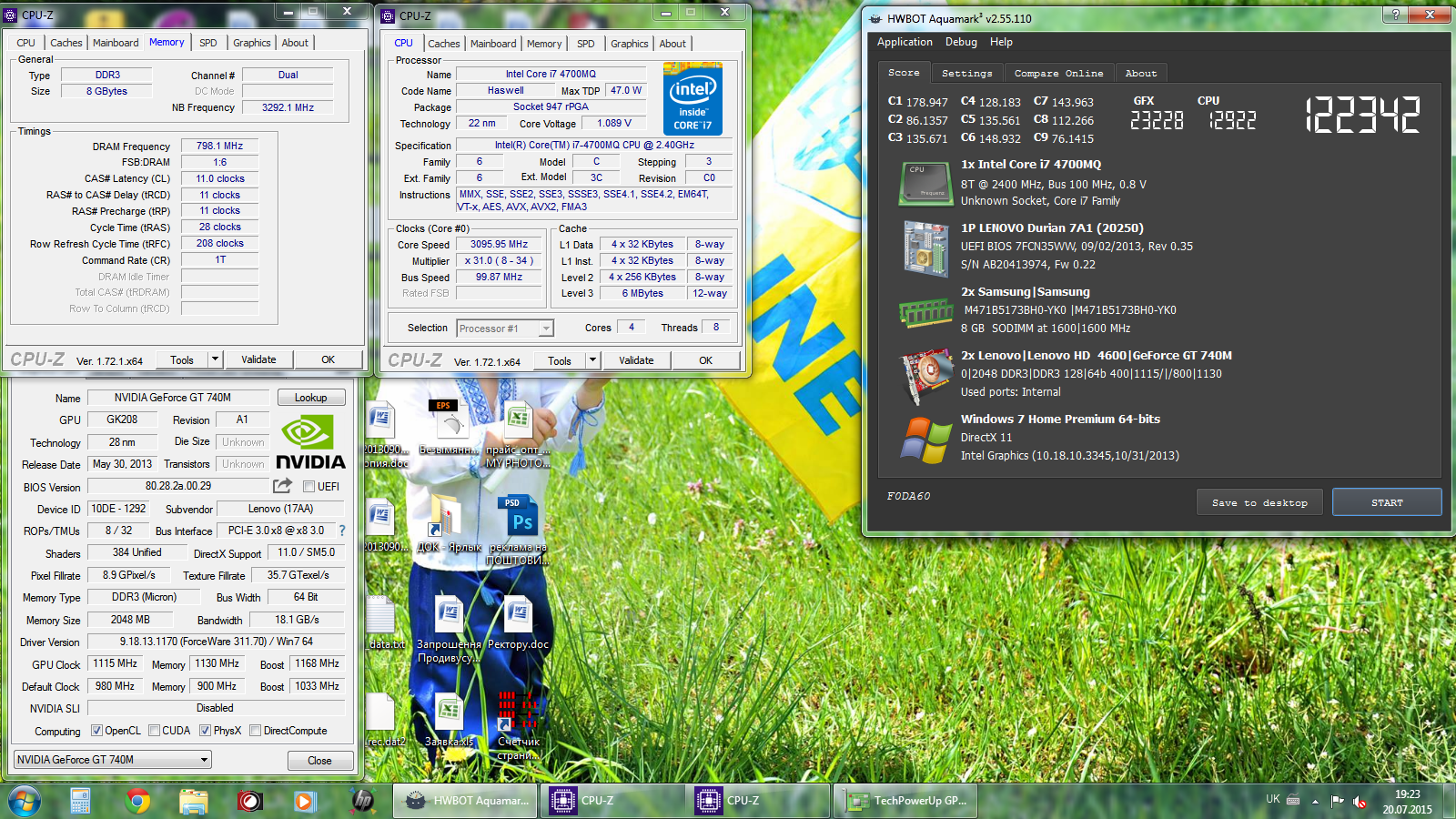The image size is (1456, 819).
Task: Switch to HWBOT Aquamark taskbar button
Action: [465, 801]
